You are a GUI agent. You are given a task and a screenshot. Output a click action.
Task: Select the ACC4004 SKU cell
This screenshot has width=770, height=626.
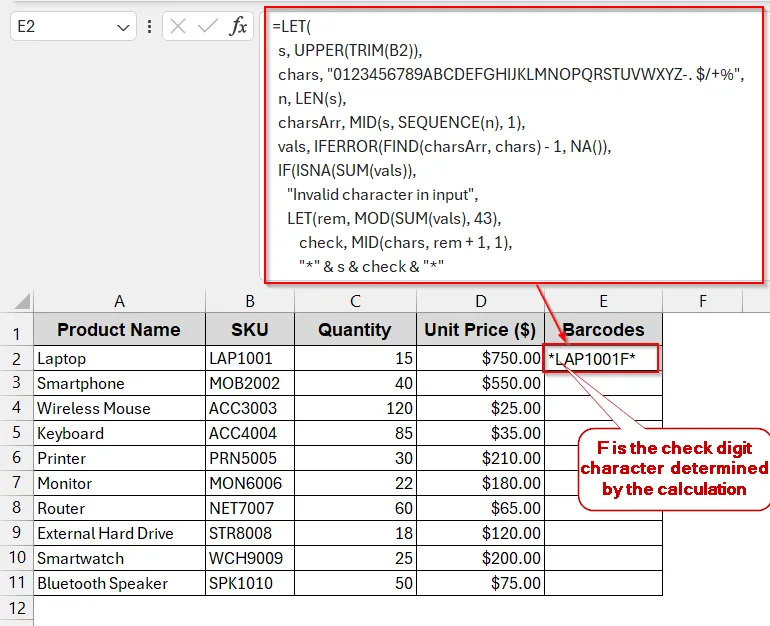(x=250, y=434)
